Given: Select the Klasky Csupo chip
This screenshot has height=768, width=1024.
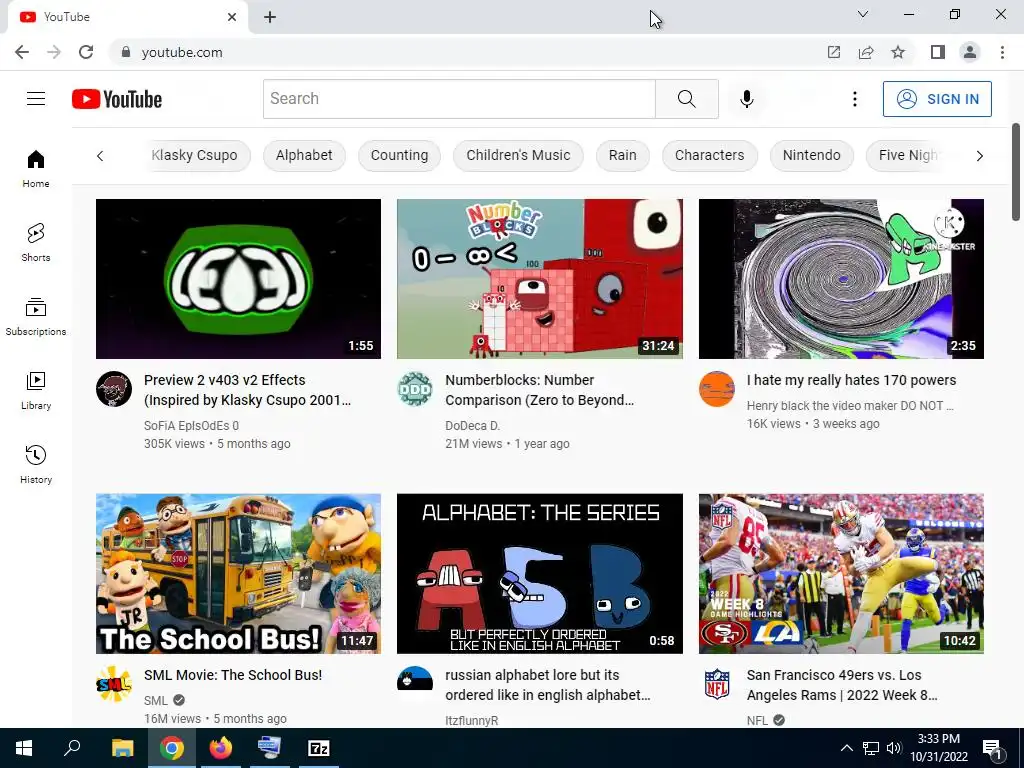Looking at the screenshot, I should point(194,155).
